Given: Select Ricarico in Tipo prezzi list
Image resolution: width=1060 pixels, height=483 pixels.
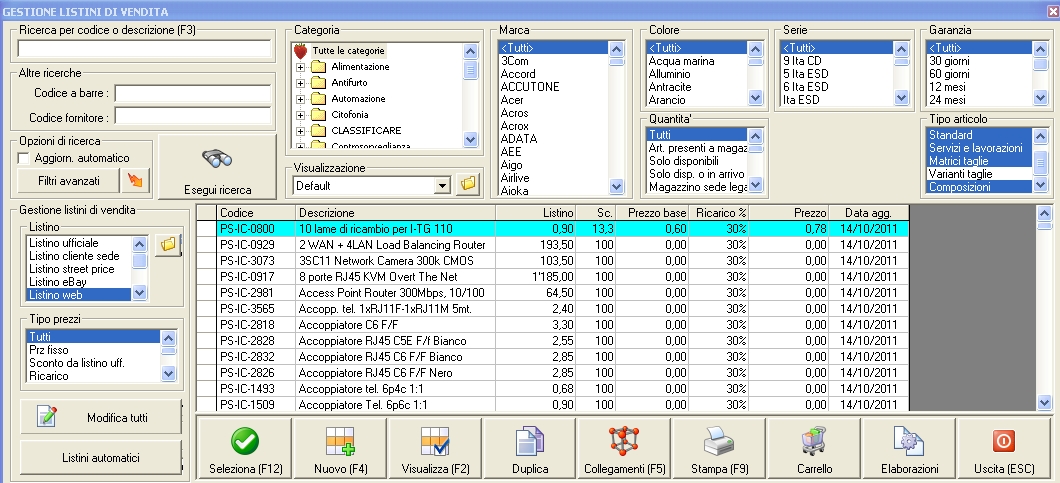Looking at the screenshot, I should pos(93,375).
